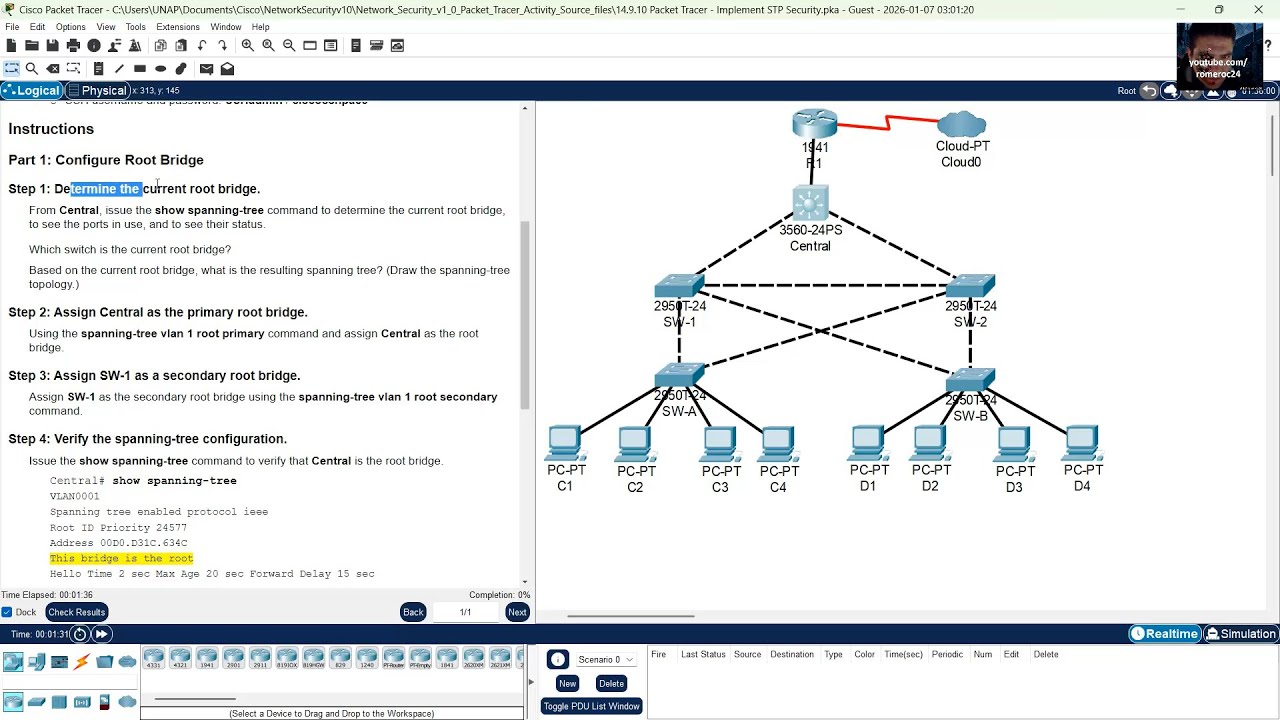
Task: Open the Network Information icon
Action: (x=94, y=45)
